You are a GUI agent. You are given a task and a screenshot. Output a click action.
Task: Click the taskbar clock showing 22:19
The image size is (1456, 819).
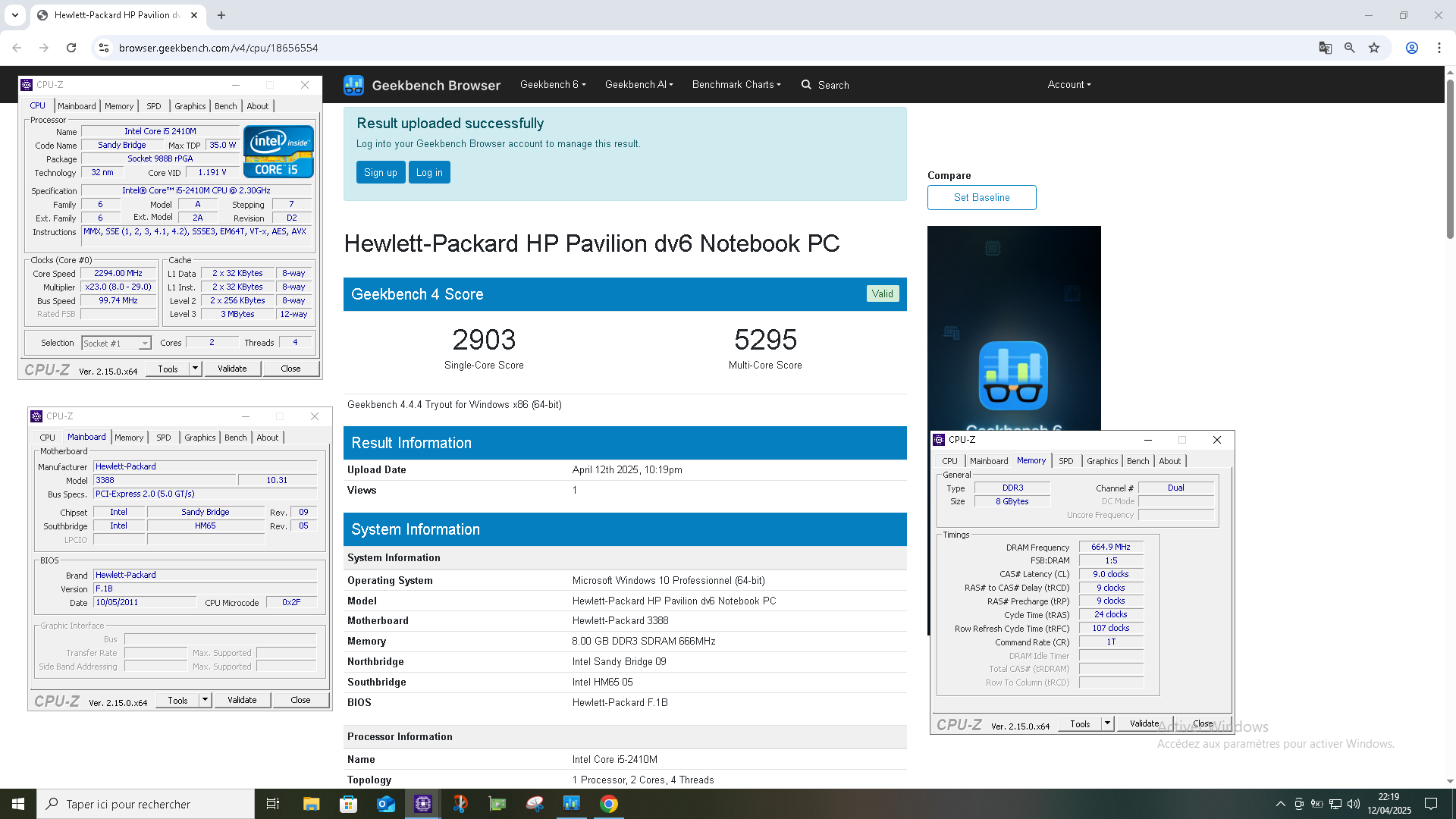[1389, 804]
